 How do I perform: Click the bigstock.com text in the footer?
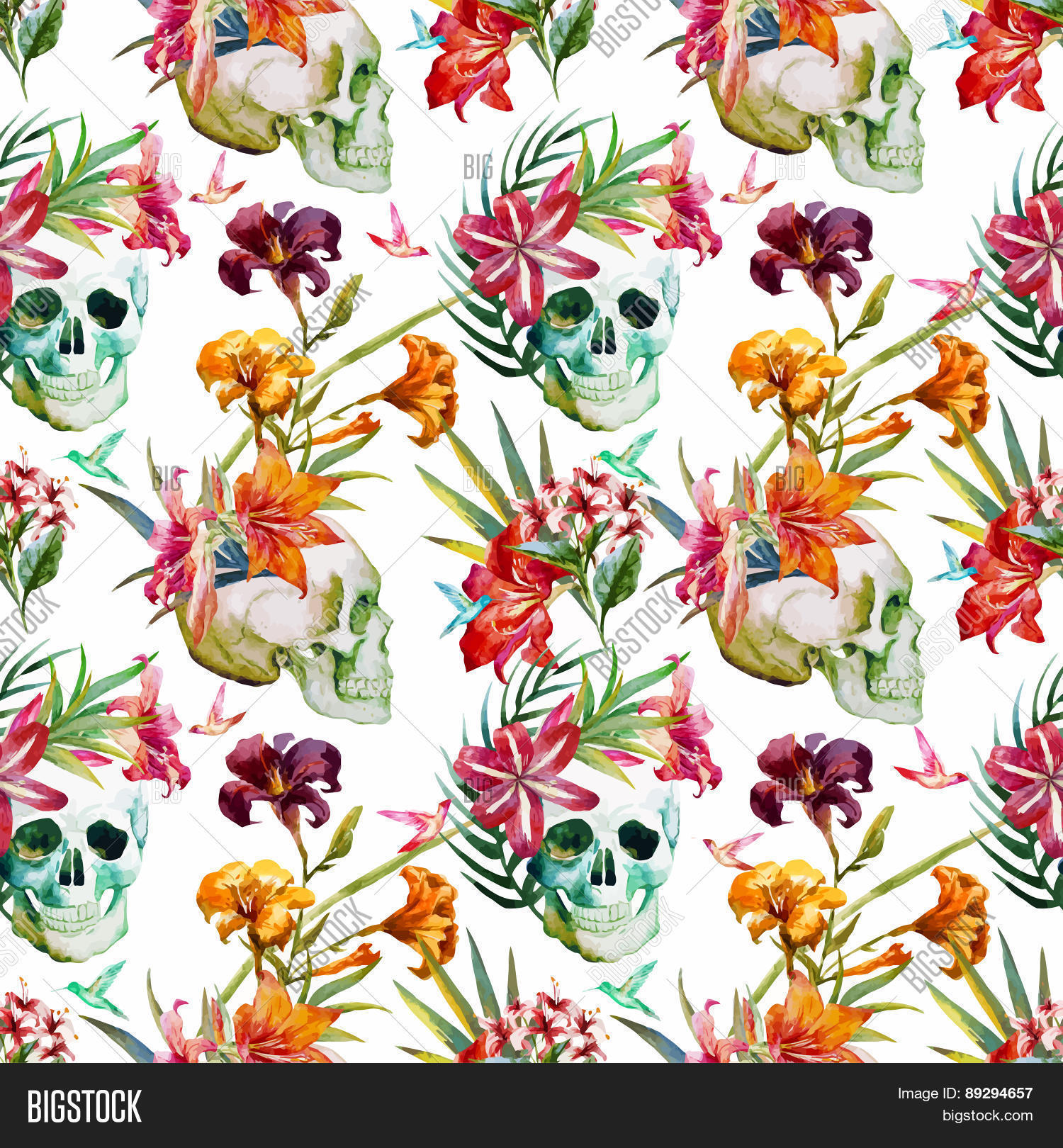click(x=987, y=1116)
